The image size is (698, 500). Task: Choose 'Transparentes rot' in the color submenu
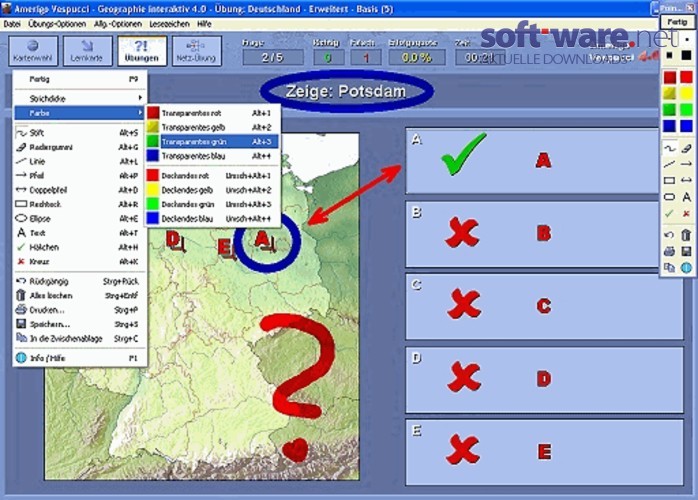click(x=213, y=113)
